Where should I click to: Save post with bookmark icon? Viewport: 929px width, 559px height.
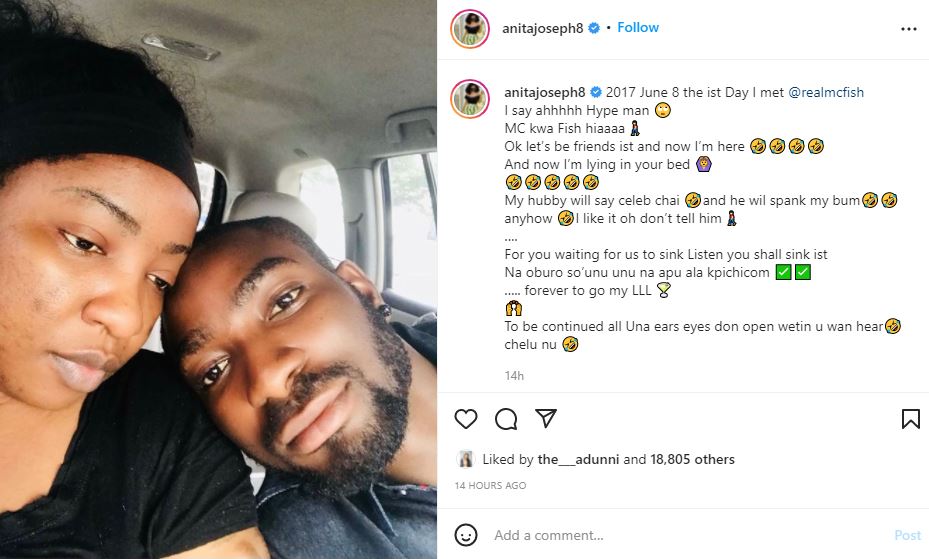click(910, 418)
